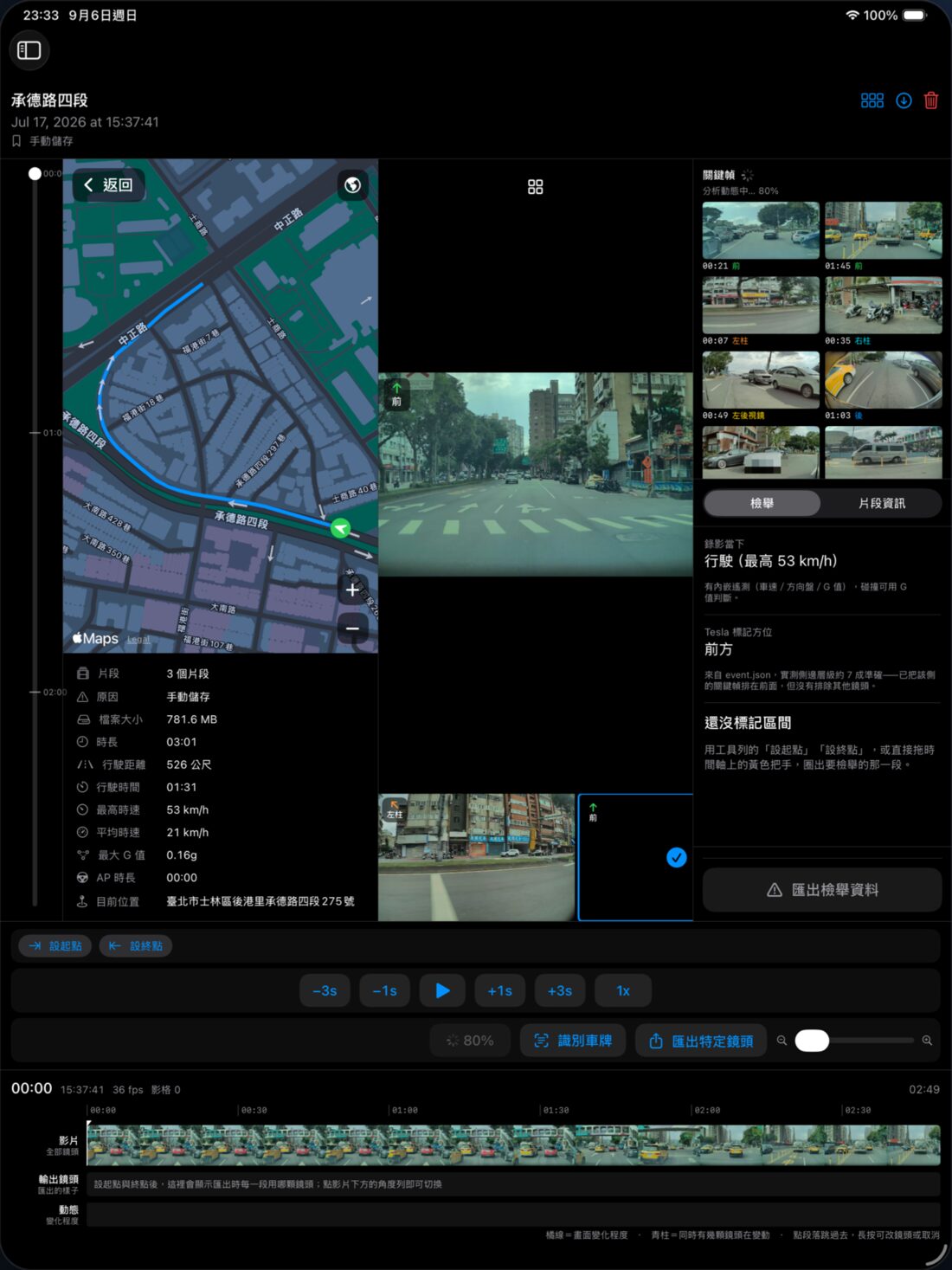Screen dimensions: 952x1270
Task: Click the vertical timeline handle at 00:00
Action: tap(35, 174)
